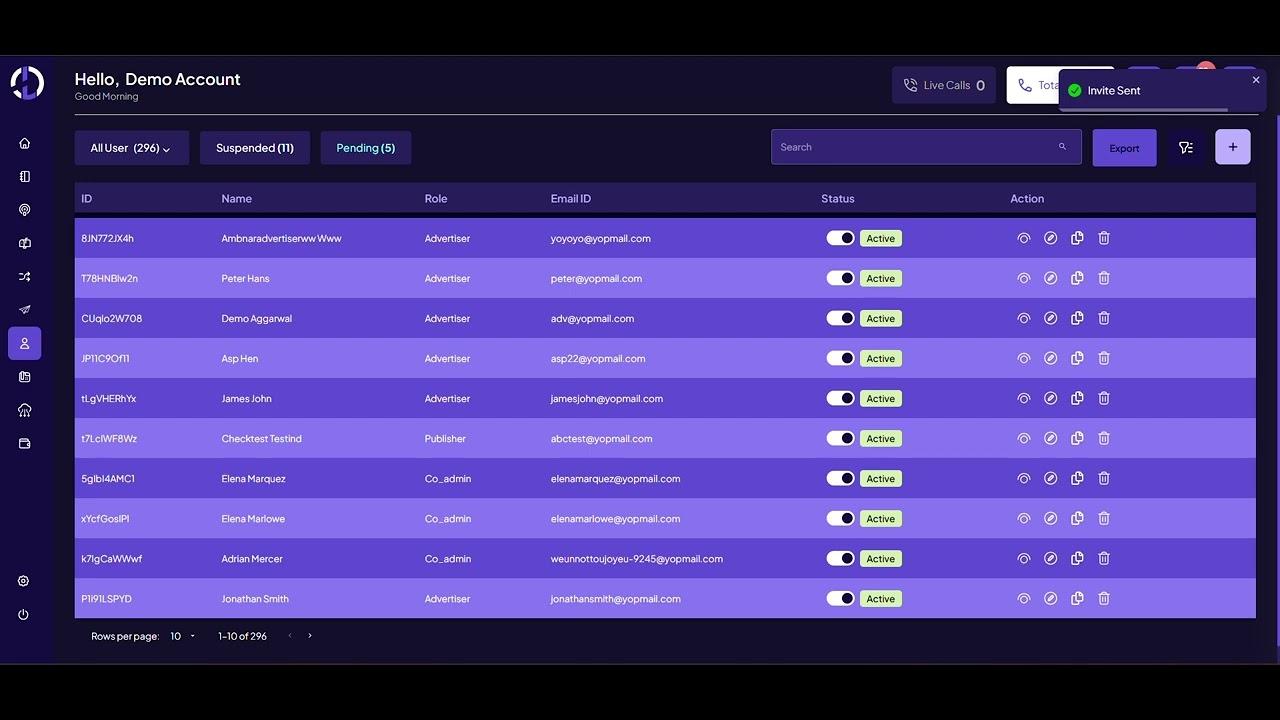Click the home icon in sidebar

click(x=24, y=143)
